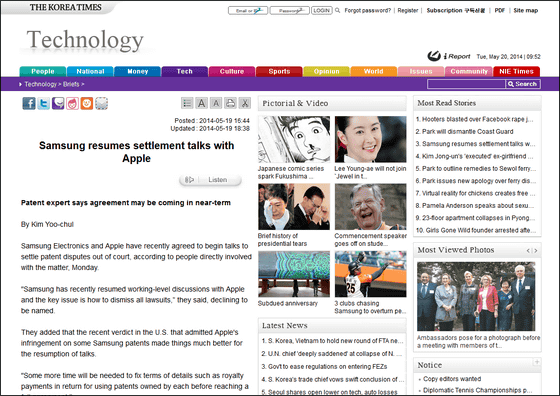Share article on Twitter
Screen dimensions: 560x396
tap(44, 104)
